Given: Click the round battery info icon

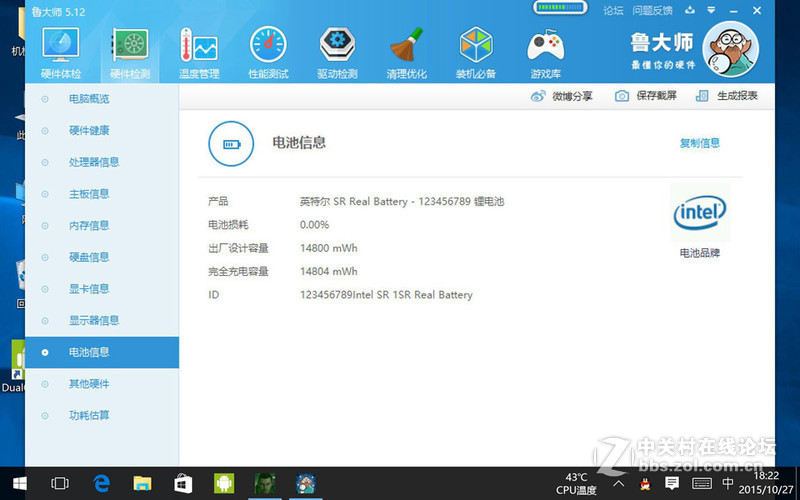Looking at the screenshot, I should [x=231, y=143].
